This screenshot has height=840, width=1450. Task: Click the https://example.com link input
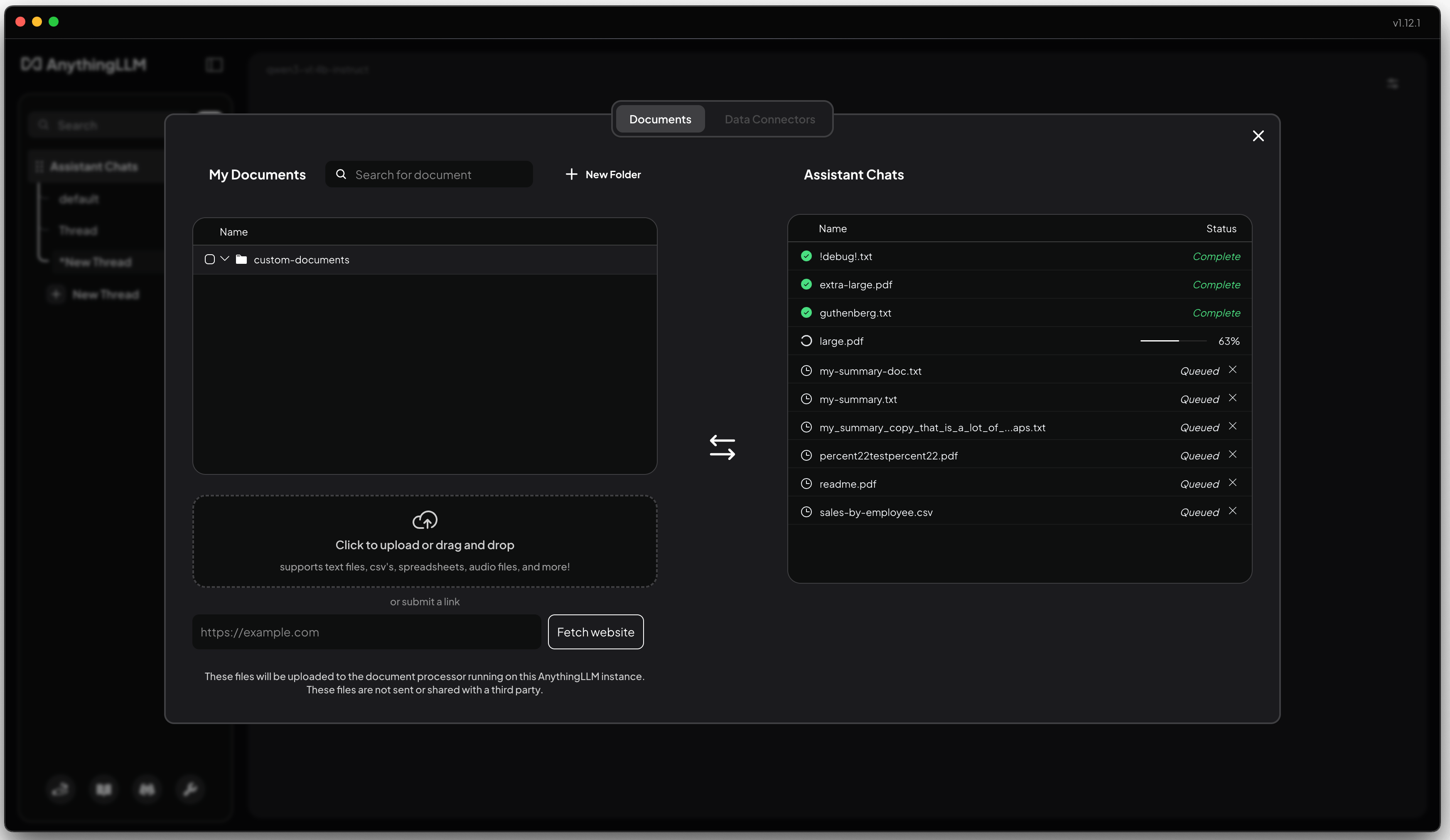[x=366, y=632]
